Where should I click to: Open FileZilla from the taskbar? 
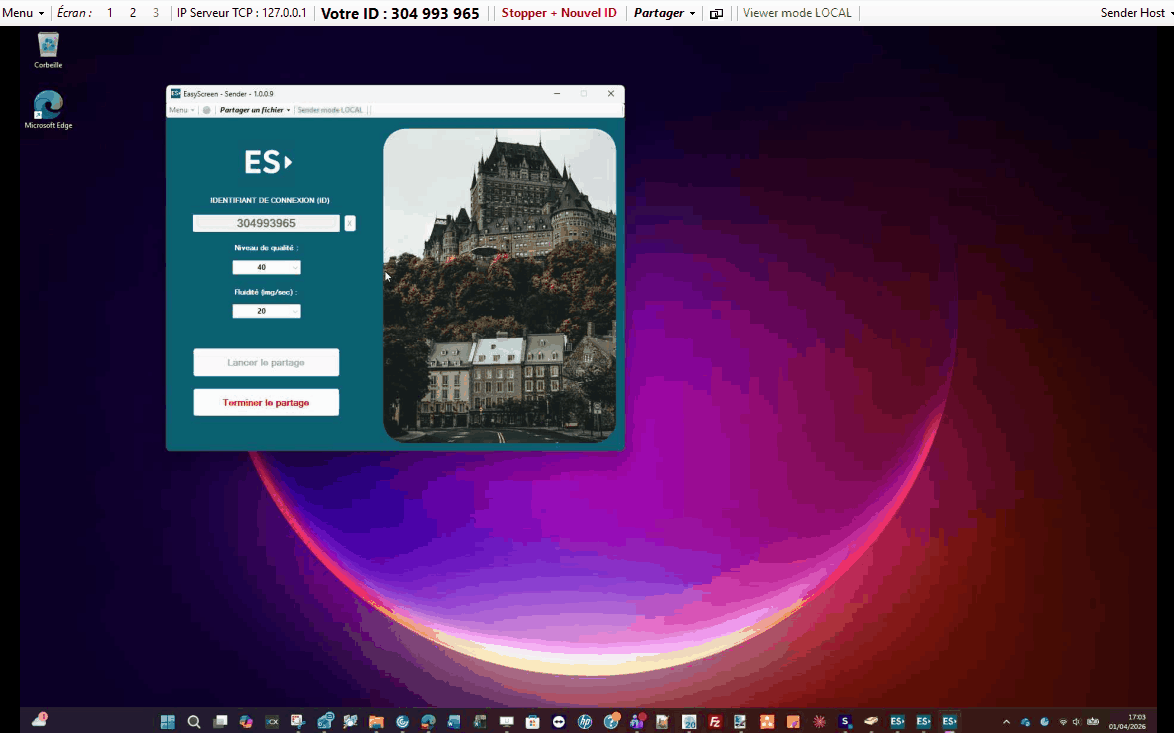click(715, 721)
